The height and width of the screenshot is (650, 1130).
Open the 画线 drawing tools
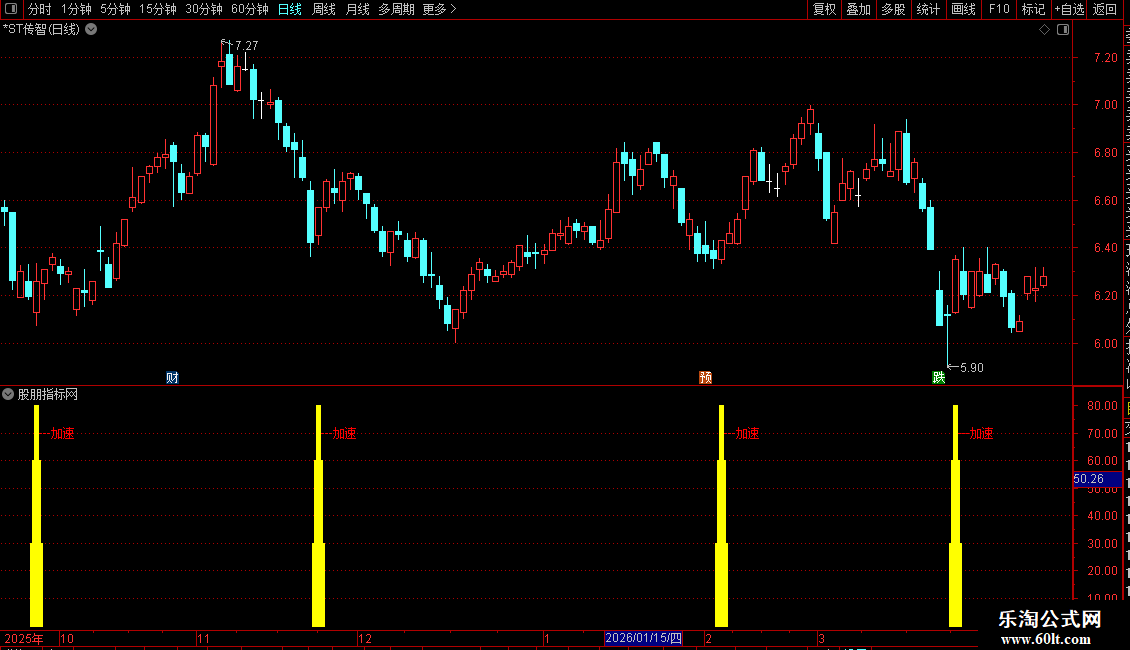coord(964,9)
